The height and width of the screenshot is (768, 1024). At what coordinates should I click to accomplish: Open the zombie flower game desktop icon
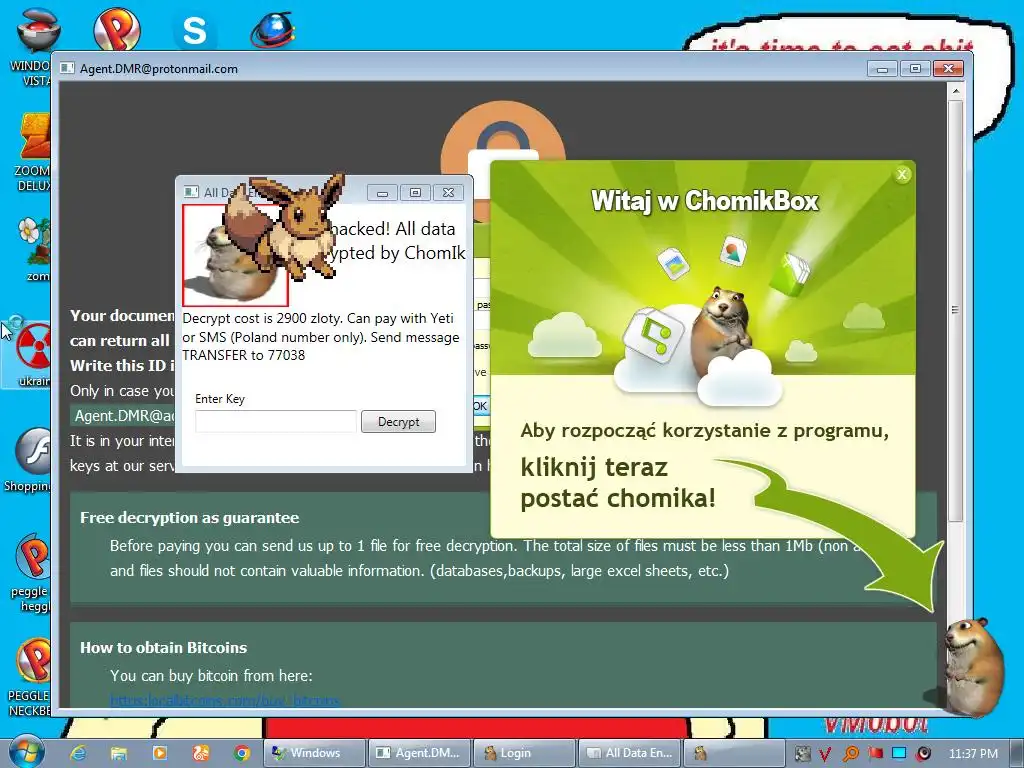35,248
